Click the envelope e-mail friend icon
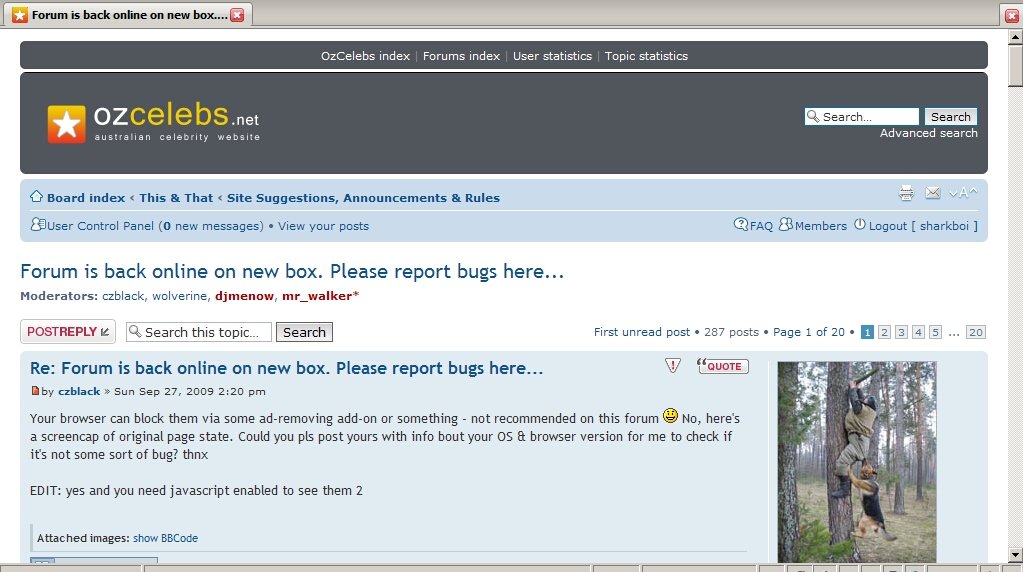Image resolution: width=1023 pixels, height=572 pixels. 932,193
